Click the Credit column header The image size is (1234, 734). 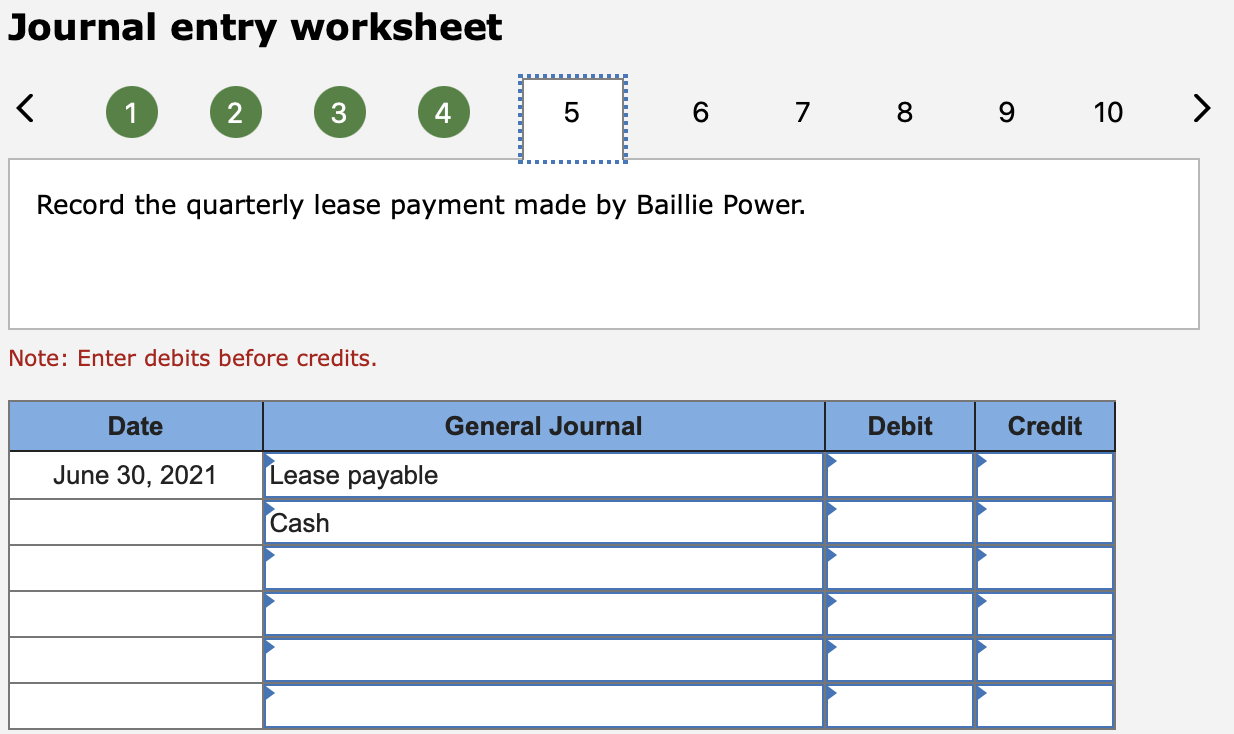[x=1045, y=426]
